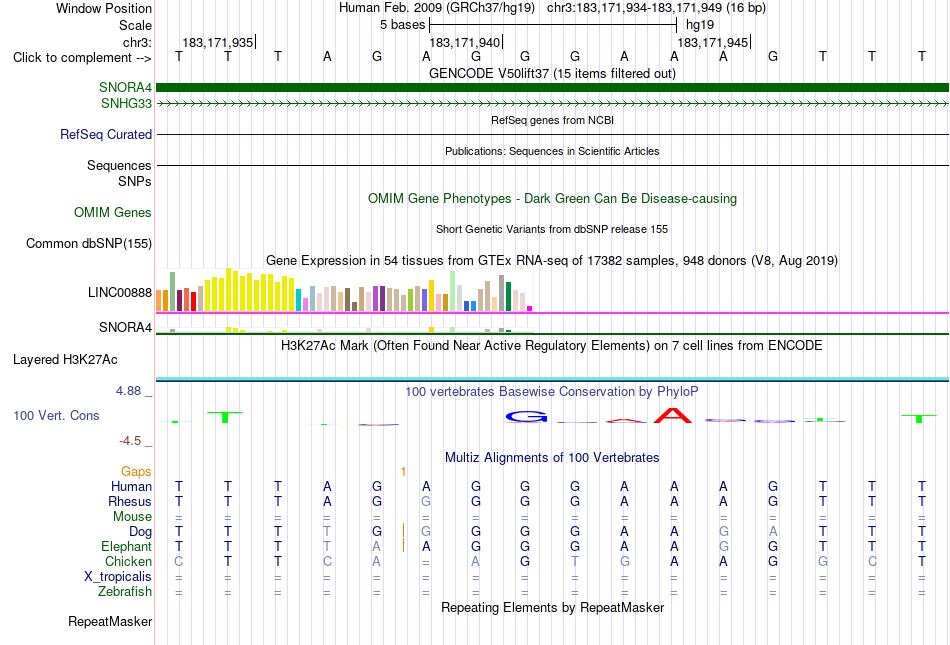Open Short Genetic Variants from dbSNP title
Viewport: 950px width, 645px height.
click(552, 229)
